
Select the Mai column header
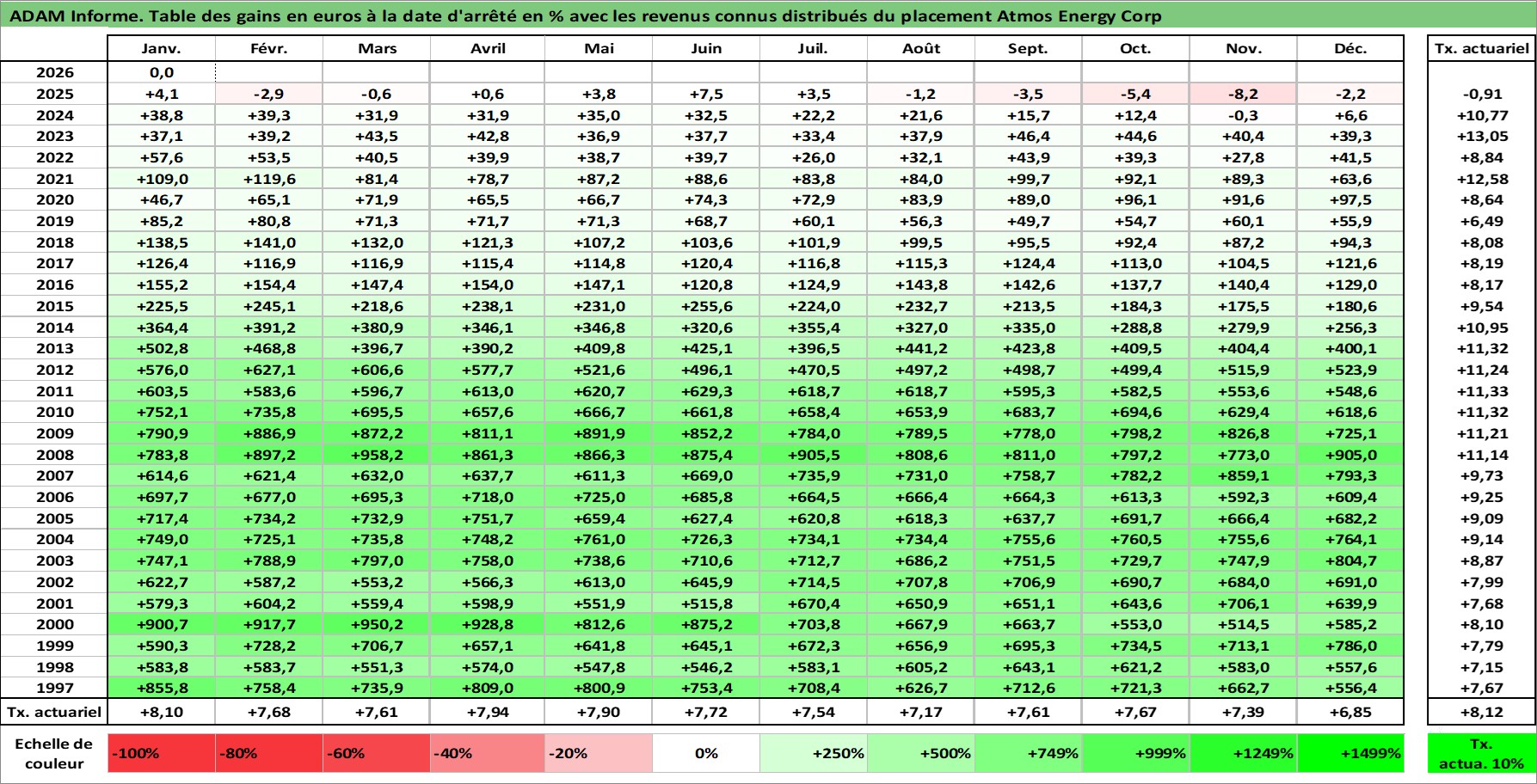click(599, 49)
